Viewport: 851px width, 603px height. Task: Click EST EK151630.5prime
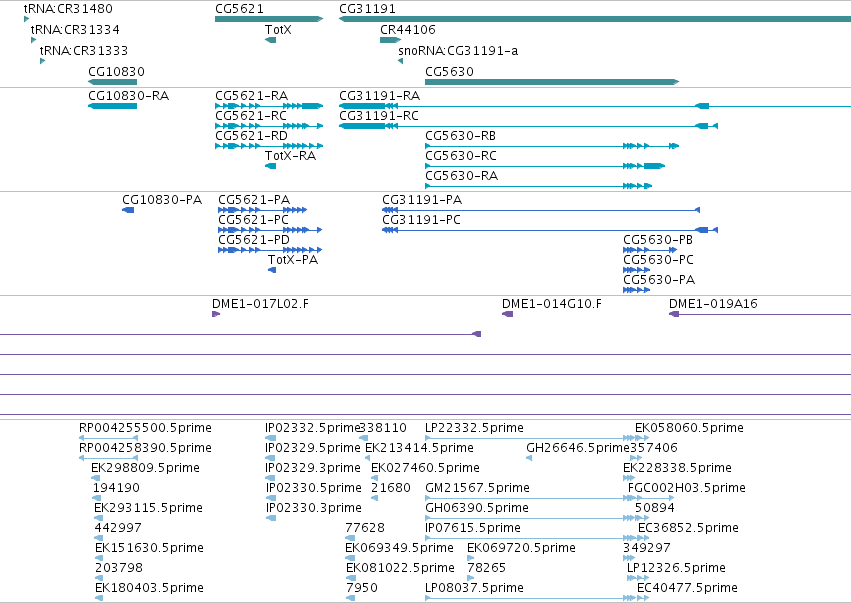(99, 559)
